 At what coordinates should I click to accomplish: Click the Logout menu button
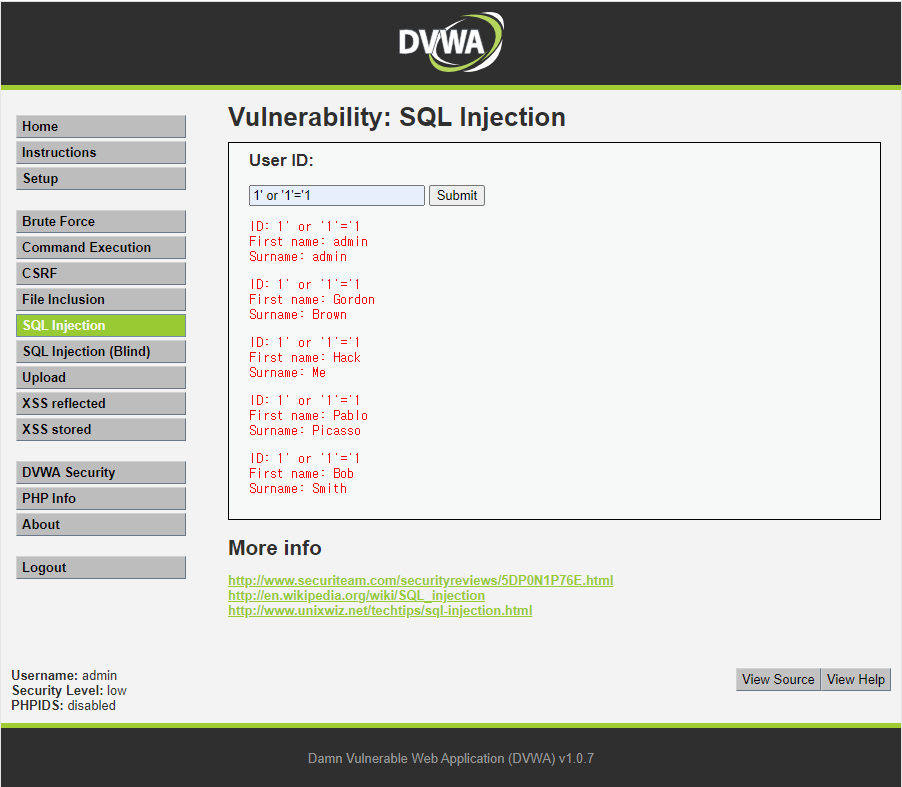pyautogui.click(x=101, y=568)
